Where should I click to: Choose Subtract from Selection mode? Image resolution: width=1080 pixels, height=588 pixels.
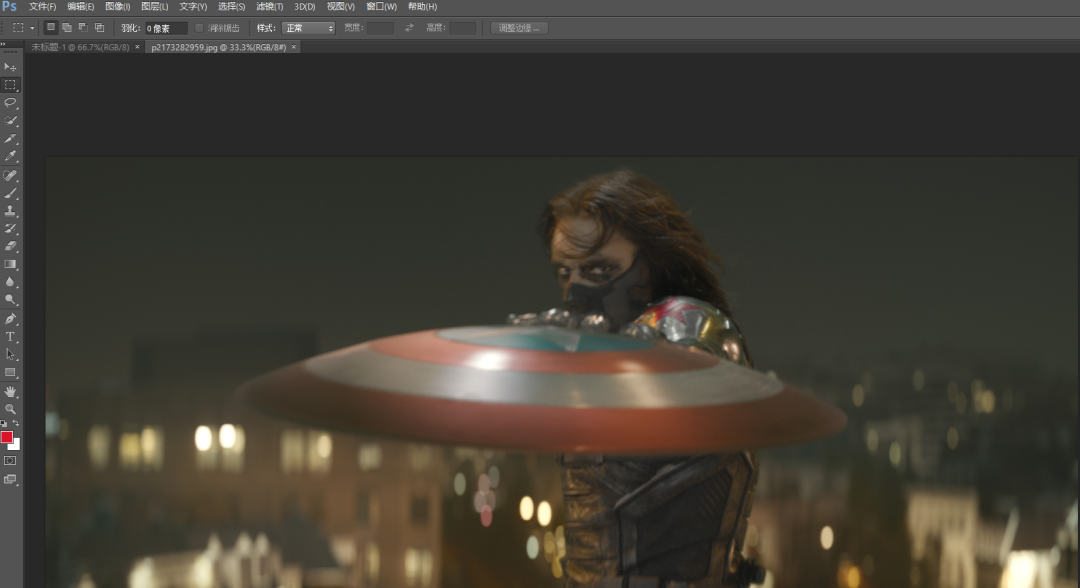[x=83, y=28]
